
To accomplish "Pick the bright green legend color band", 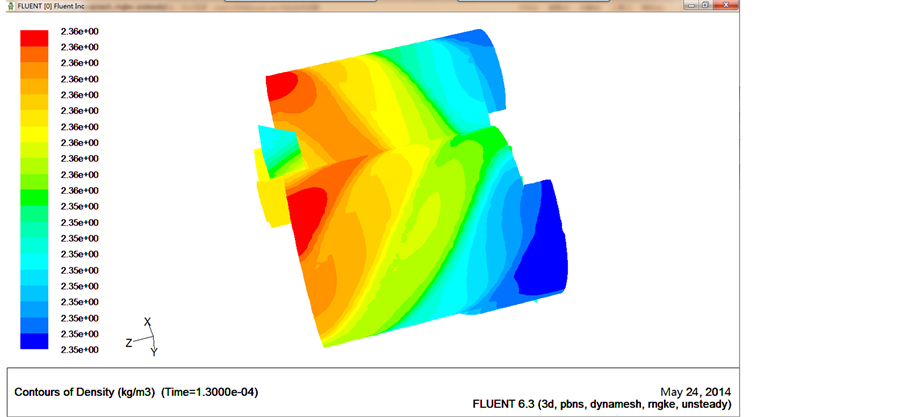I will [x=34, y=198].
